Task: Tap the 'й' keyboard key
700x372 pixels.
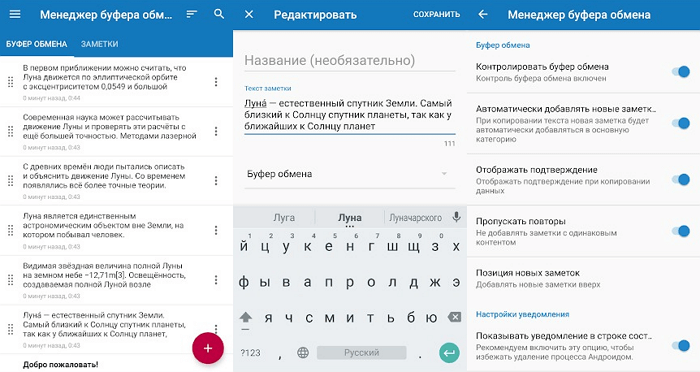Action: 244,246
